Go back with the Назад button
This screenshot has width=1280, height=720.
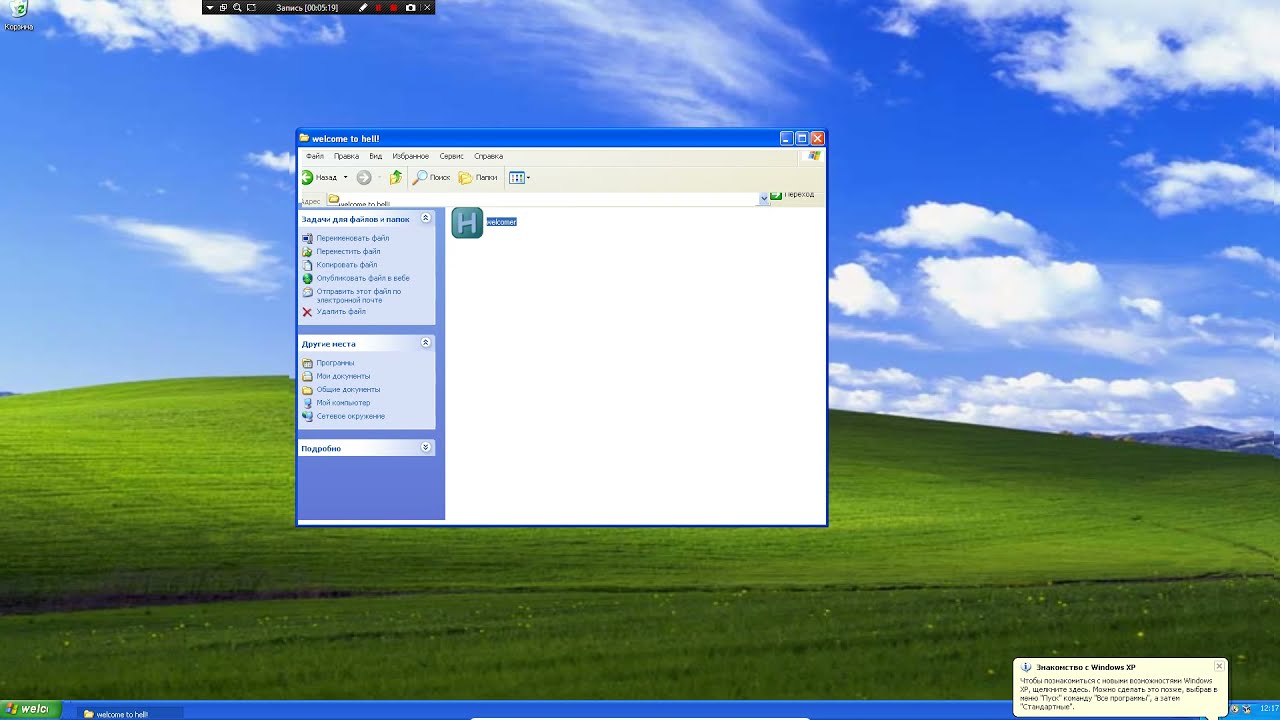click(321, 177)
